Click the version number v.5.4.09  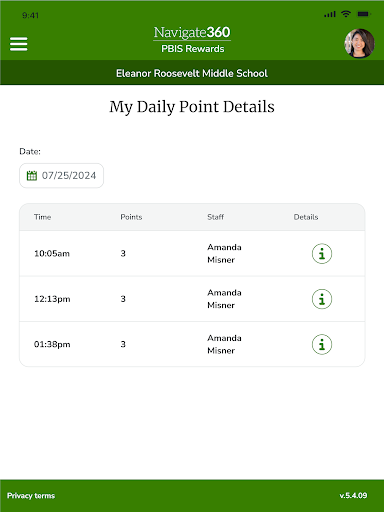click(x=353, y=496)
